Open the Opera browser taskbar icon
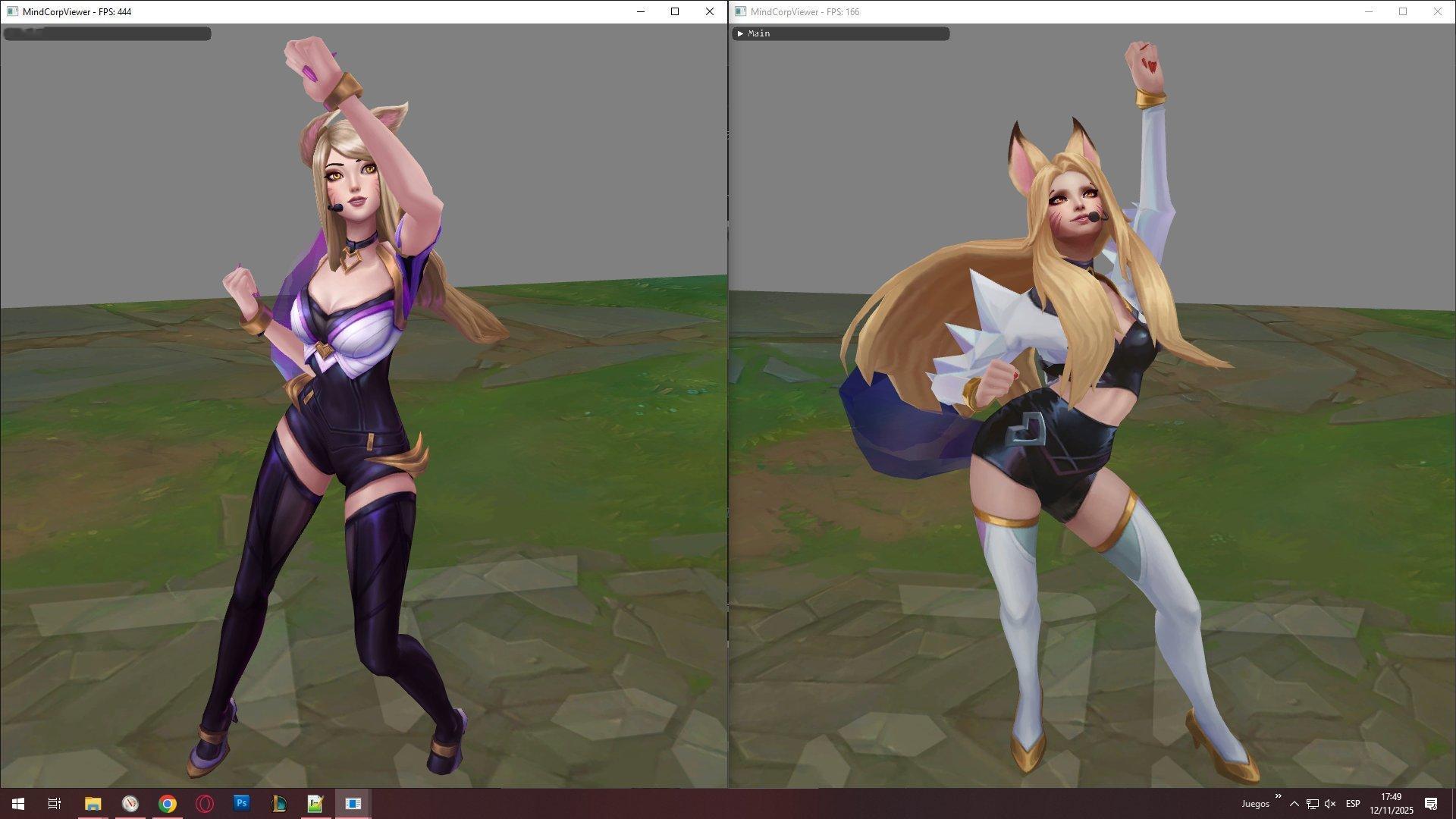The image size is (1456, 819). 204,803
